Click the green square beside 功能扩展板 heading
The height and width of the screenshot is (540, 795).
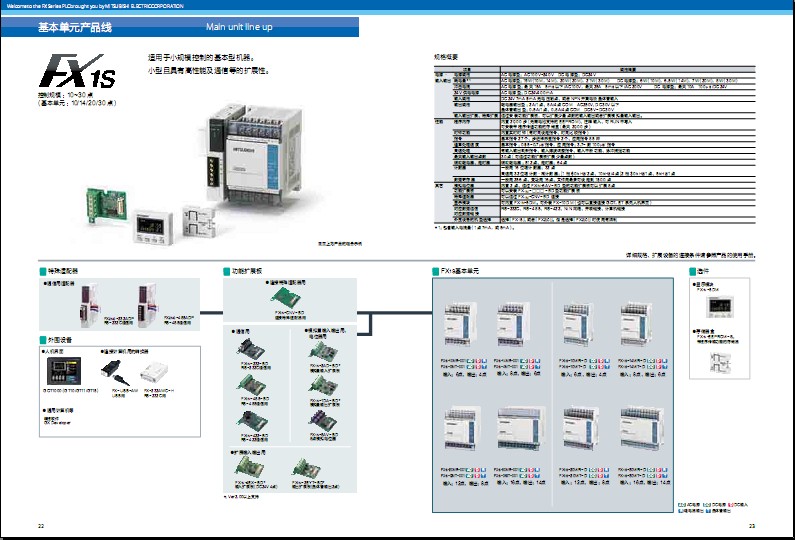pos(226,271)
